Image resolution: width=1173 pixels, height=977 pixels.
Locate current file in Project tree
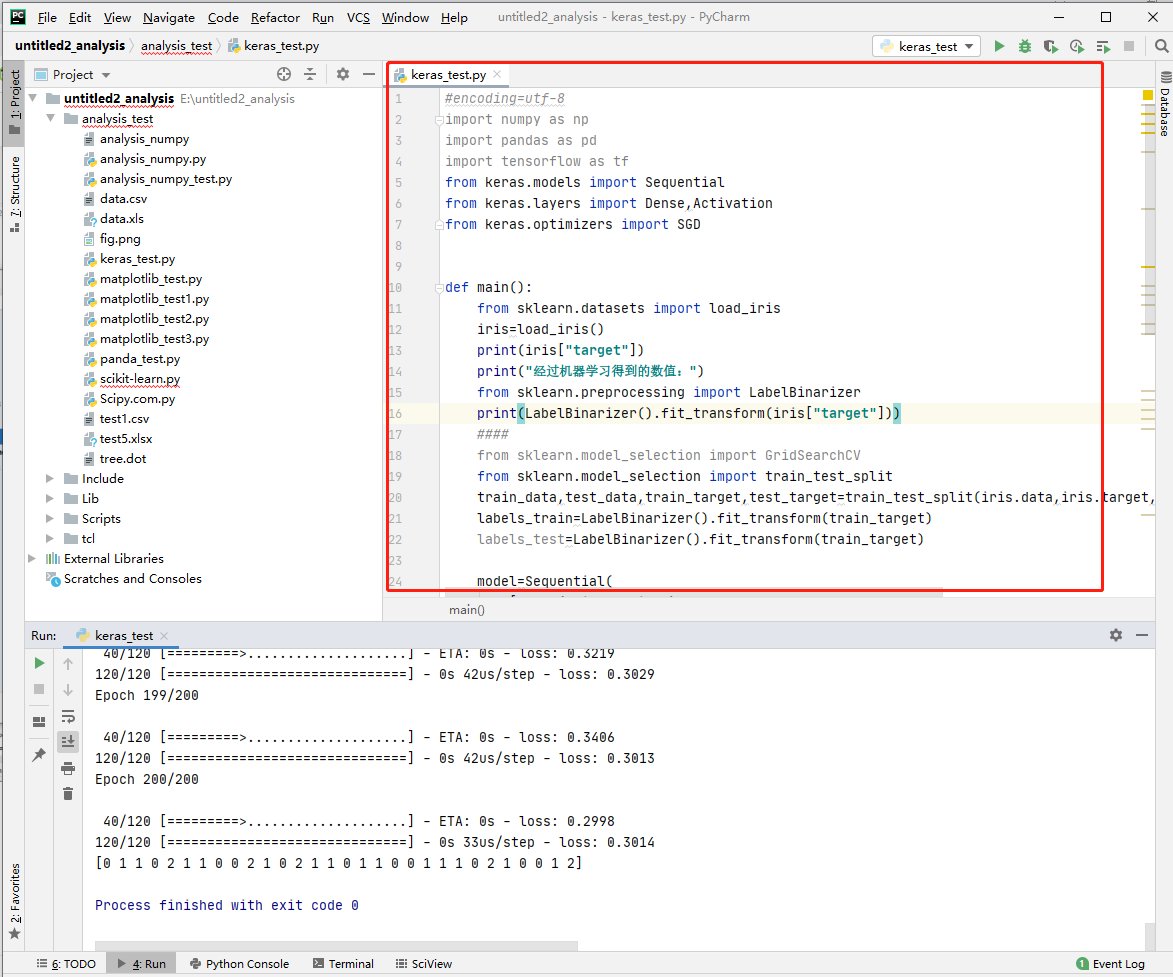pos(284,74)
